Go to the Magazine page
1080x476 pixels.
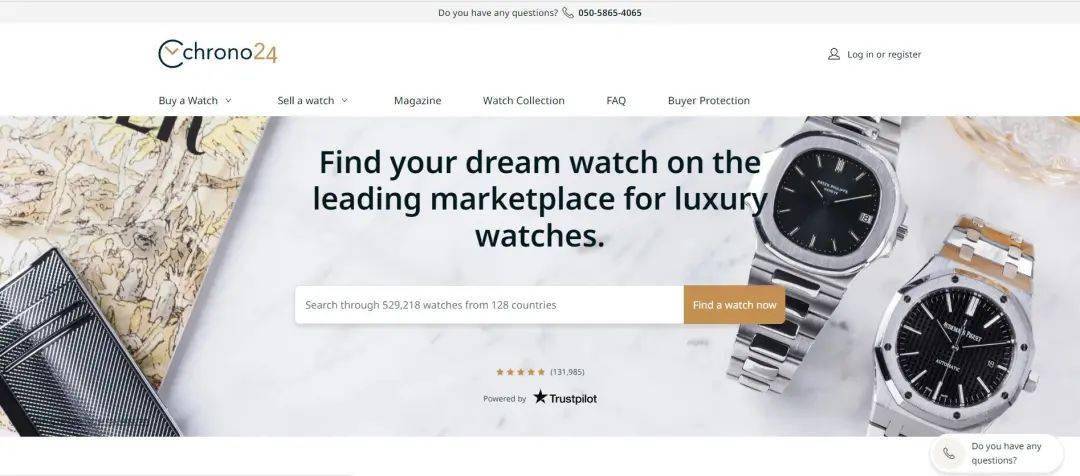click(417, 101)
